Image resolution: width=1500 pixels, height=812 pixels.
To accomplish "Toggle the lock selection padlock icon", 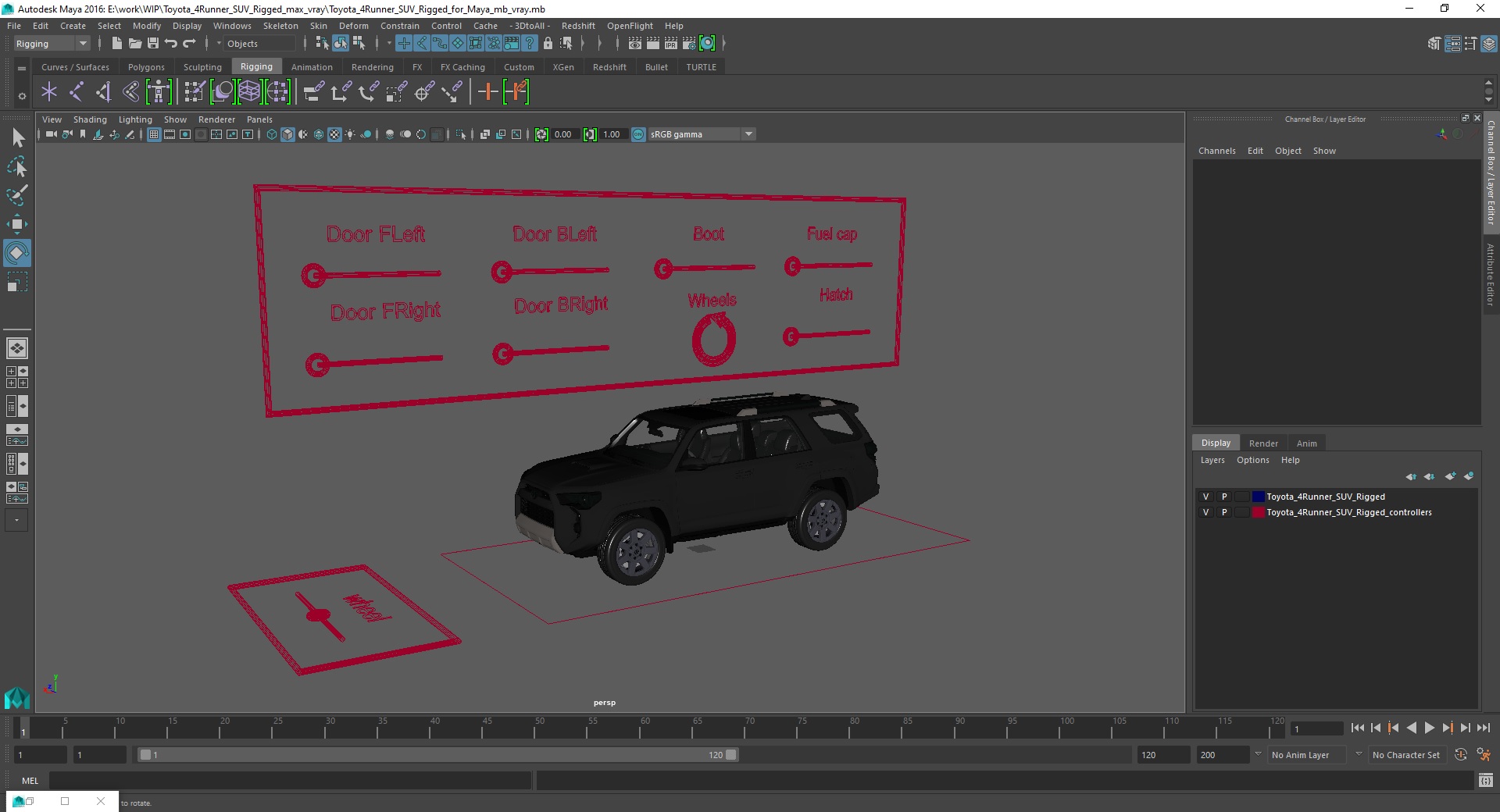I will click(x=548, y=44).
